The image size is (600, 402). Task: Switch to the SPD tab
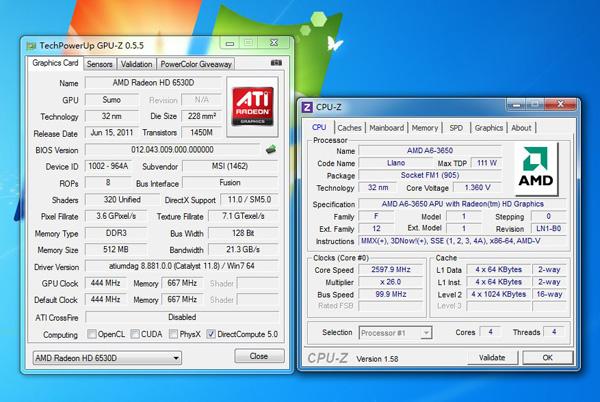(456, 128)
